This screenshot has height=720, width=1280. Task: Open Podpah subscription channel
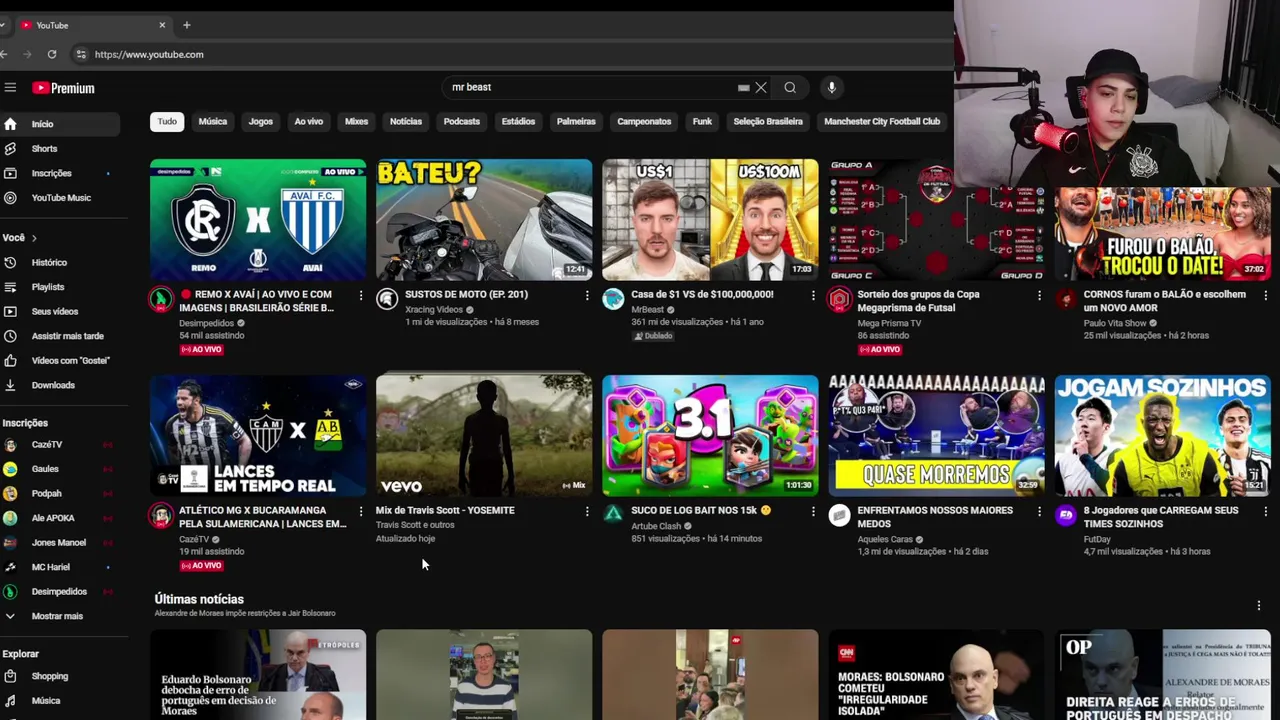tap(60, 494)
